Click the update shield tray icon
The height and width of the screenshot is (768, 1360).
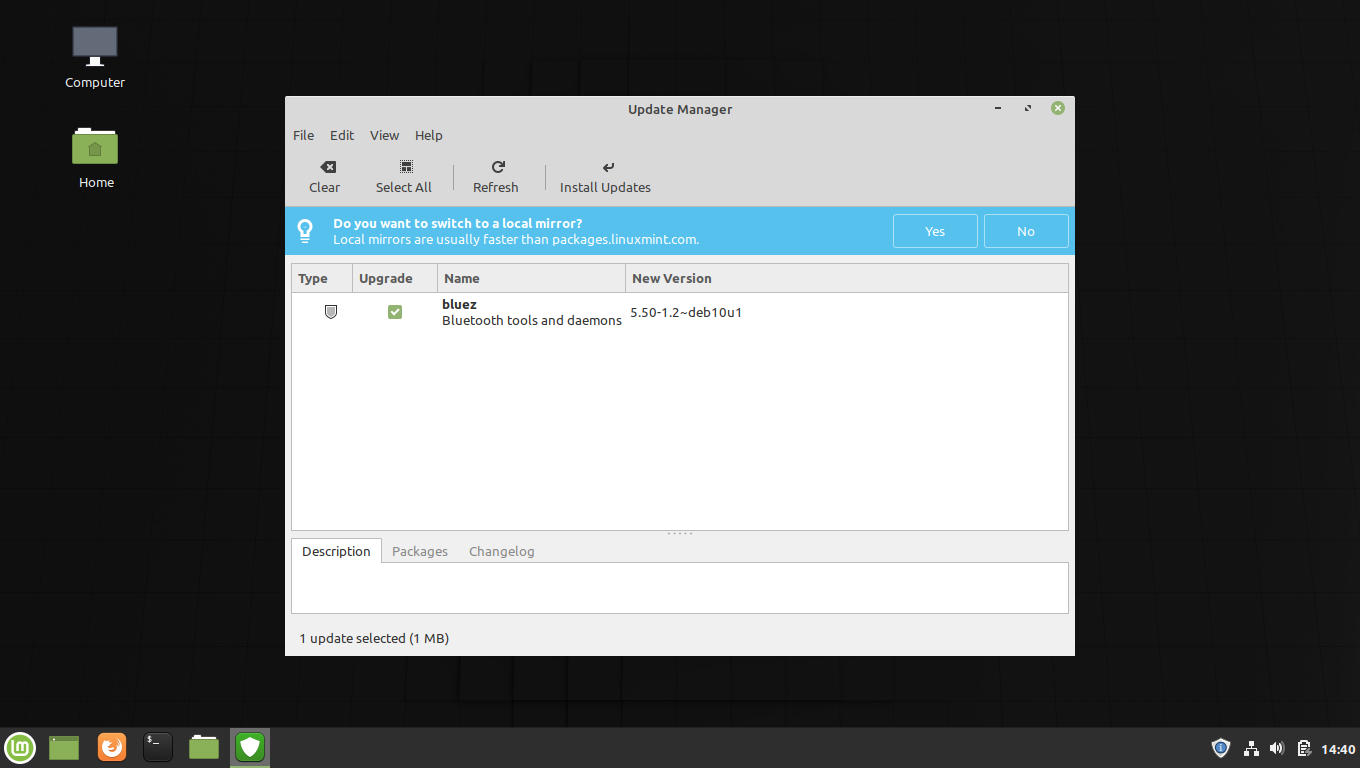[x=1221, y=748]
